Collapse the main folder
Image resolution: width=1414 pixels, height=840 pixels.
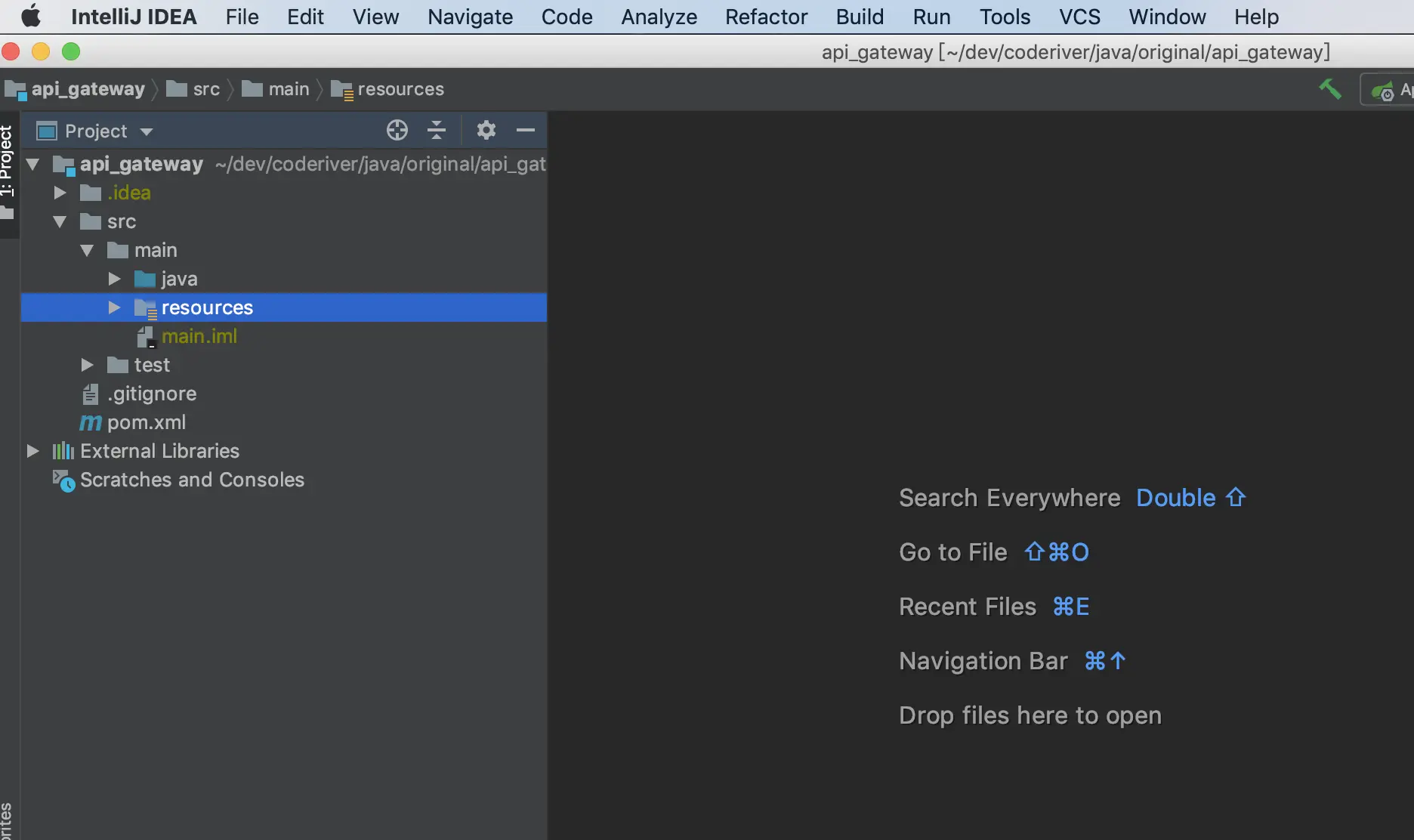coord(87,250)
